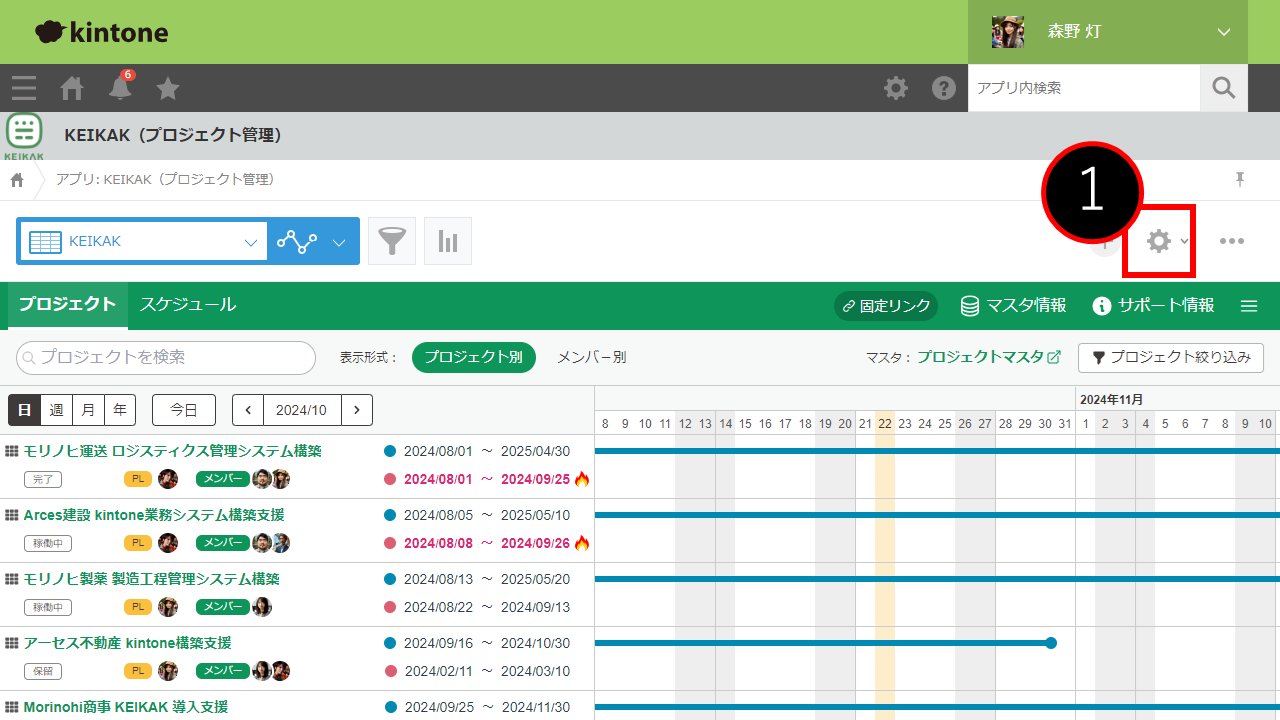Select the 日 scale toggle
This screenshot has width=1280, height=720.
[x=24, y=410]
